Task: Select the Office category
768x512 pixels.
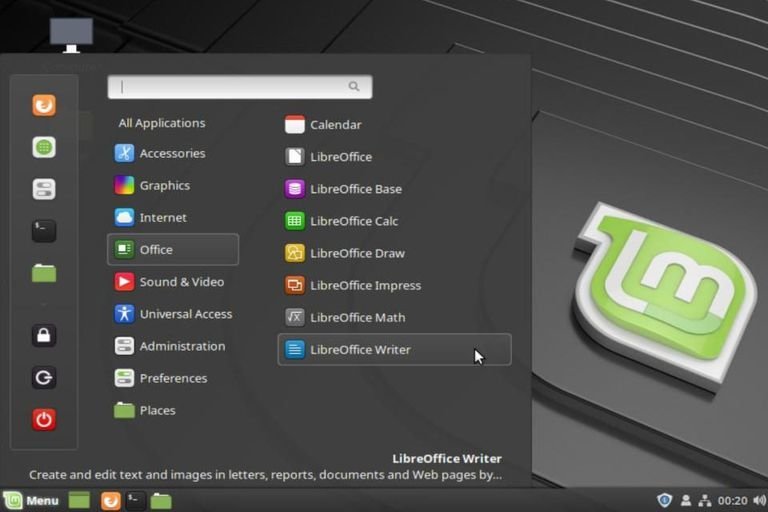Action: [x=173, y=250]
